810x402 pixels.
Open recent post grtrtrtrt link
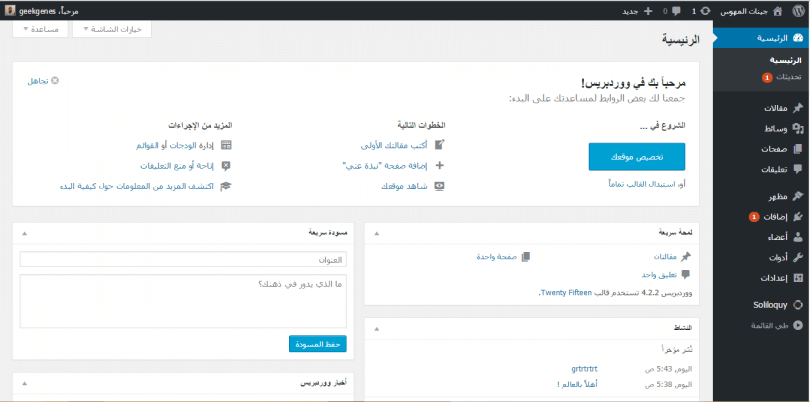point(585,369)
